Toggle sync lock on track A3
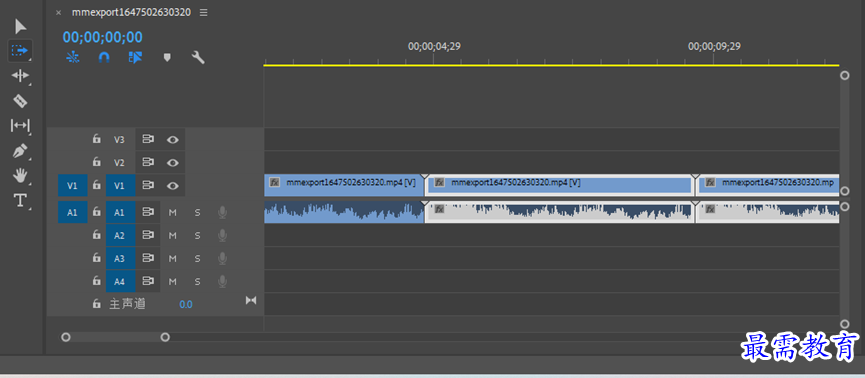Image resolution: width=865 pixels, height=378 pixels. tap(148, 259)
